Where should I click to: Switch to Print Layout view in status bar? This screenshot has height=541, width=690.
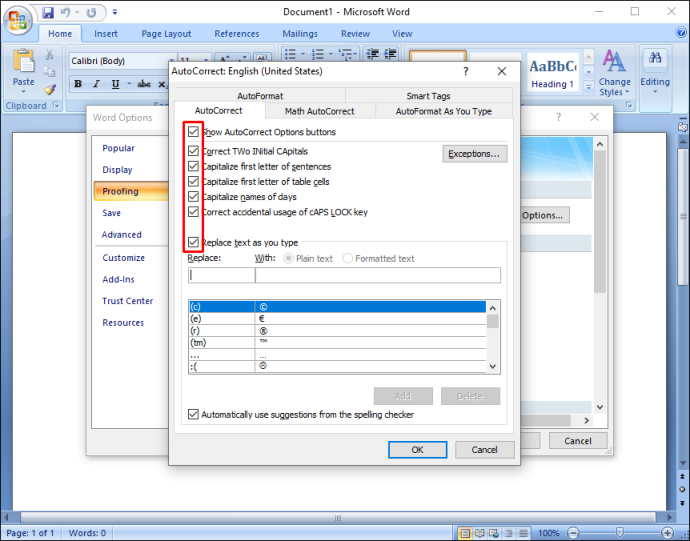click(x=465, y=533)
